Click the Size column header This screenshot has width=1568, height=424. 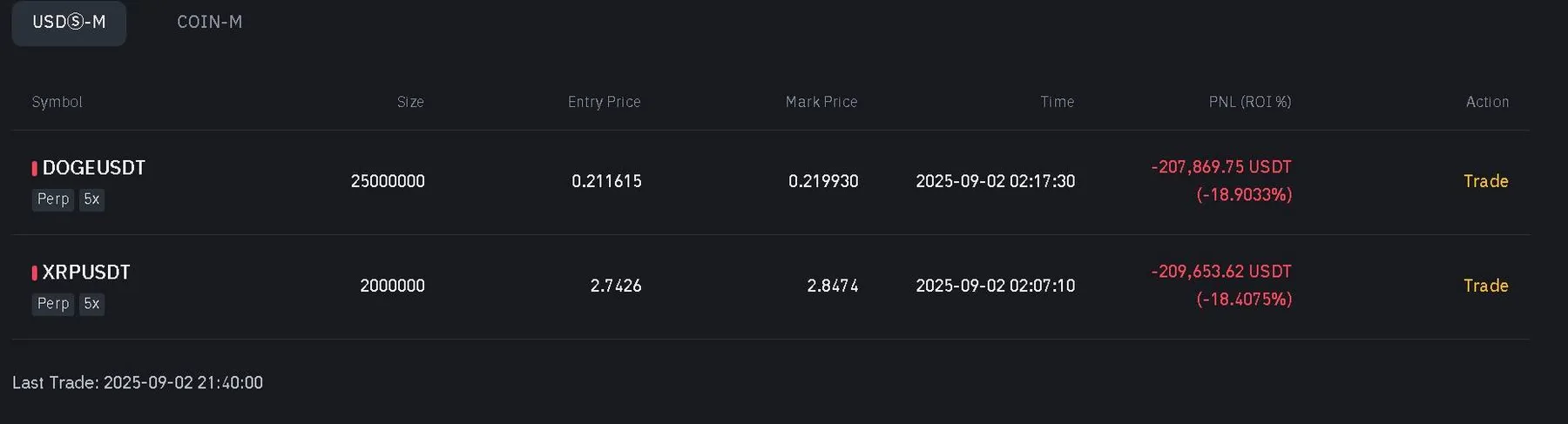pyautogui.click(x=410, y=102)
